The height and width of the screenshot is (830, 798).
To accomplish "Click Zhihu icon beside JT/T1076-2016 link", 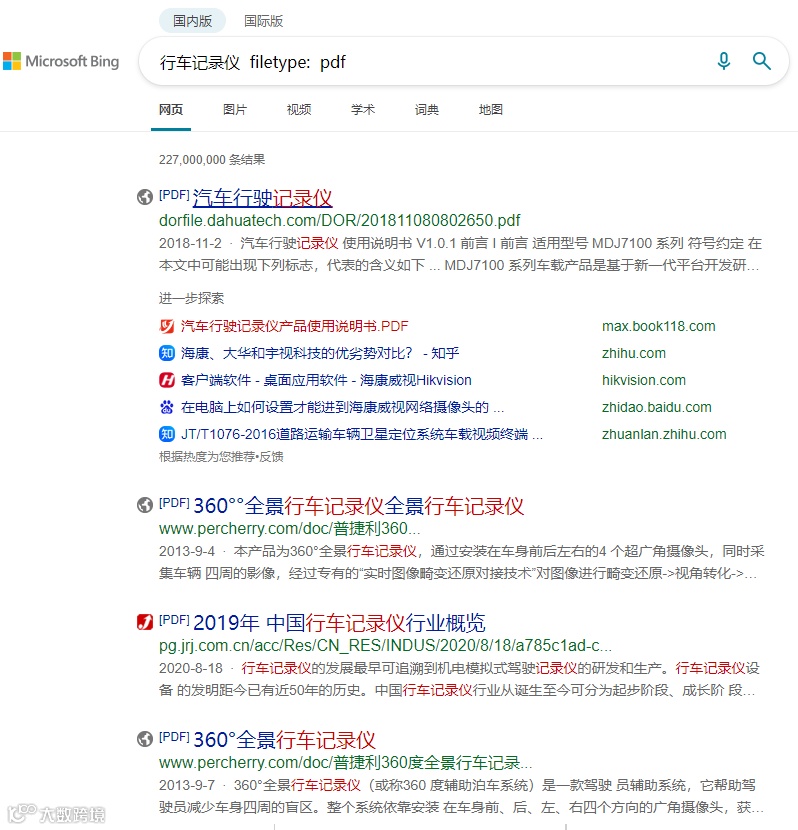I will pyautogui.click(x=167, y=434).
